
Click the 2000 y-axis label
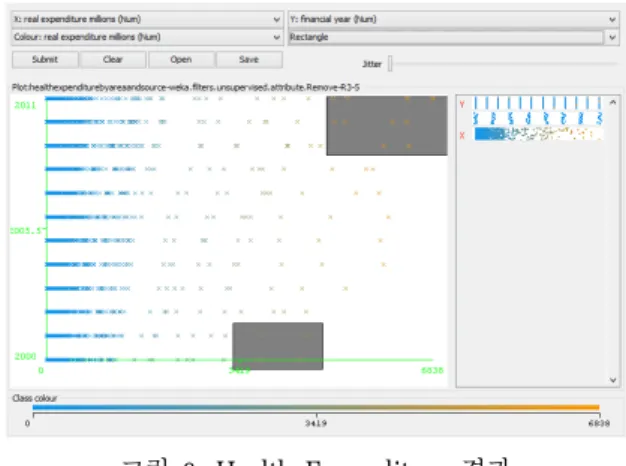25,356
